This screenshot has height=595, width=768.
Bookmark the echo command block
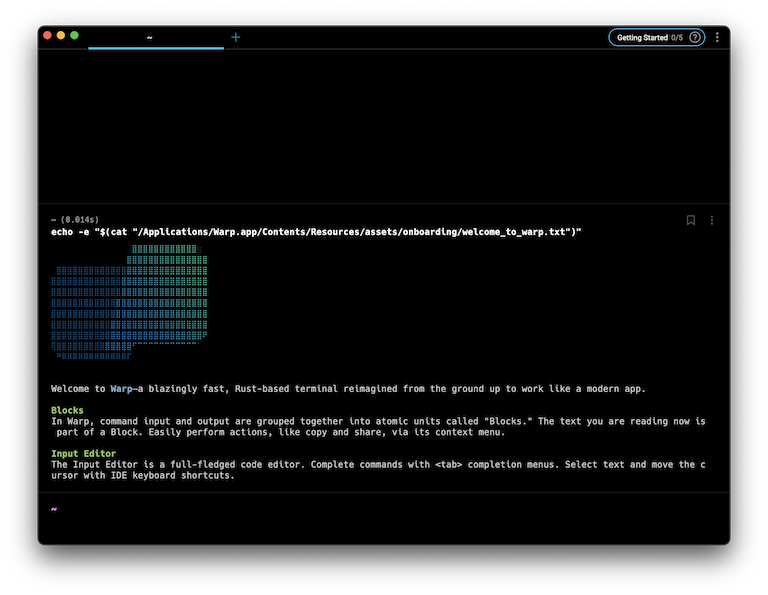tap(691, 220)
